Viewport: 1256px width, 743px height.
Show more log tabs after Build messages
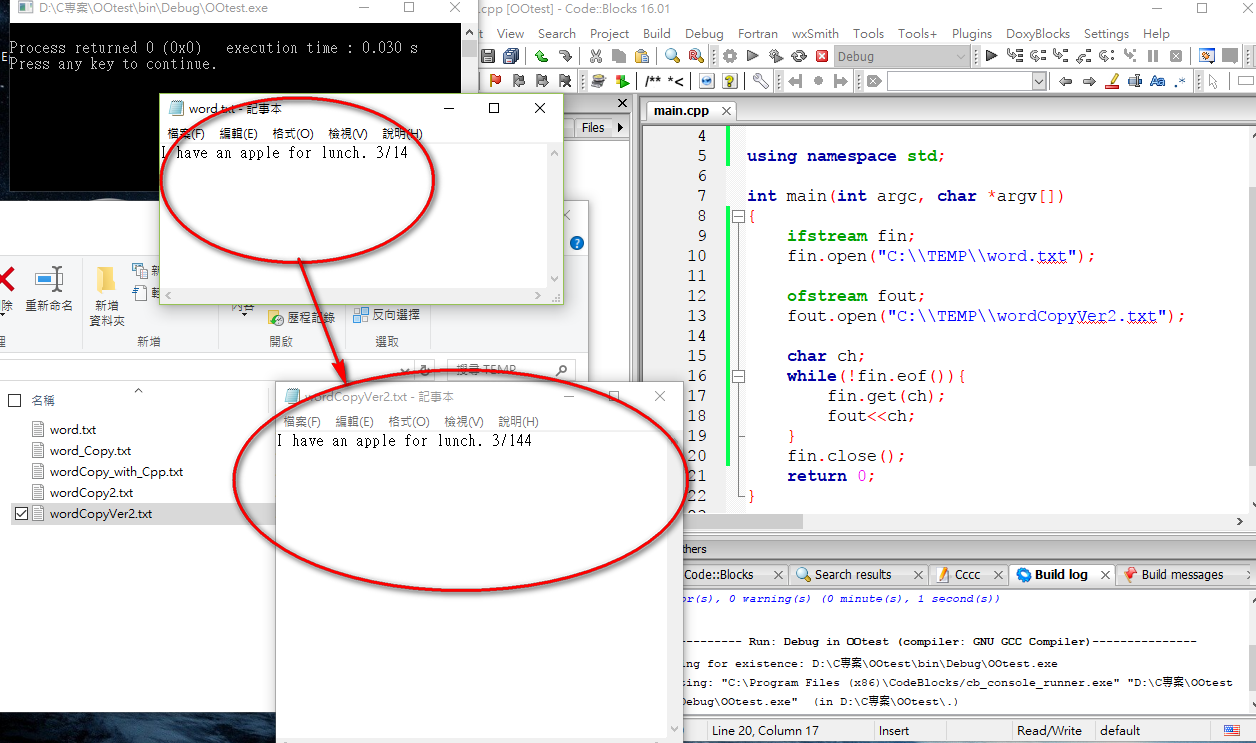(1246, 575)
